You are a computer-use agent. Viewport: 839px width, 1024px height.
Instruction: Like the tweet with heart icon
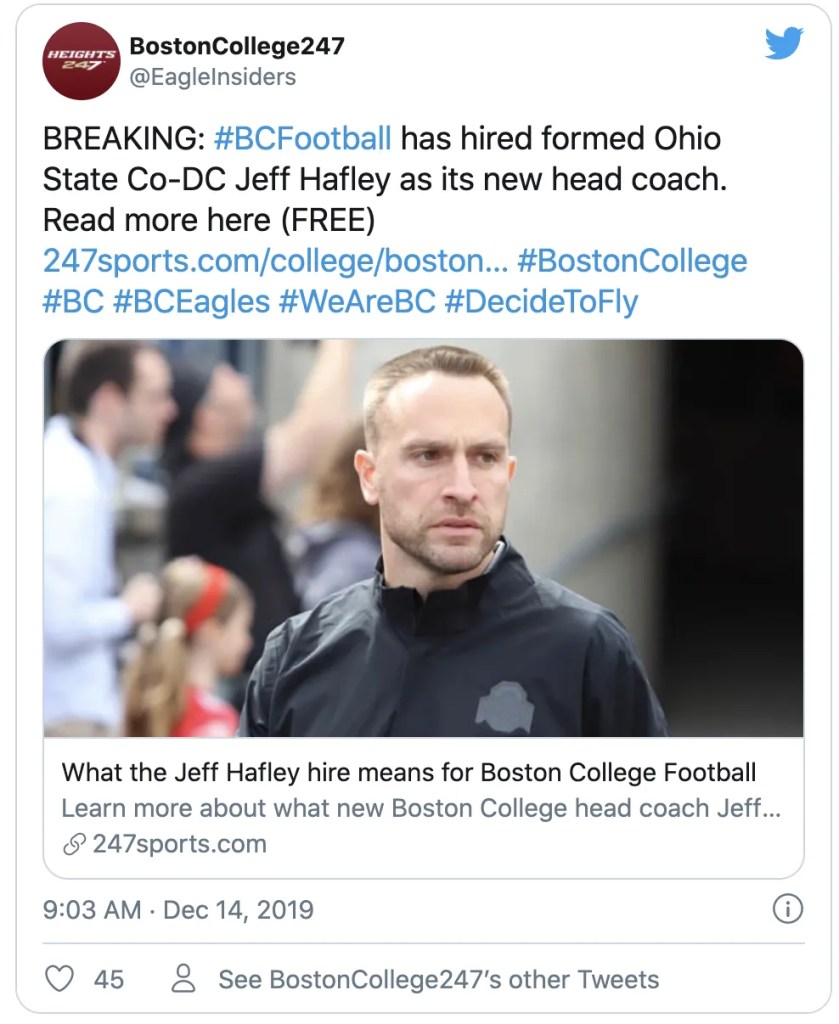click(61, 978)
